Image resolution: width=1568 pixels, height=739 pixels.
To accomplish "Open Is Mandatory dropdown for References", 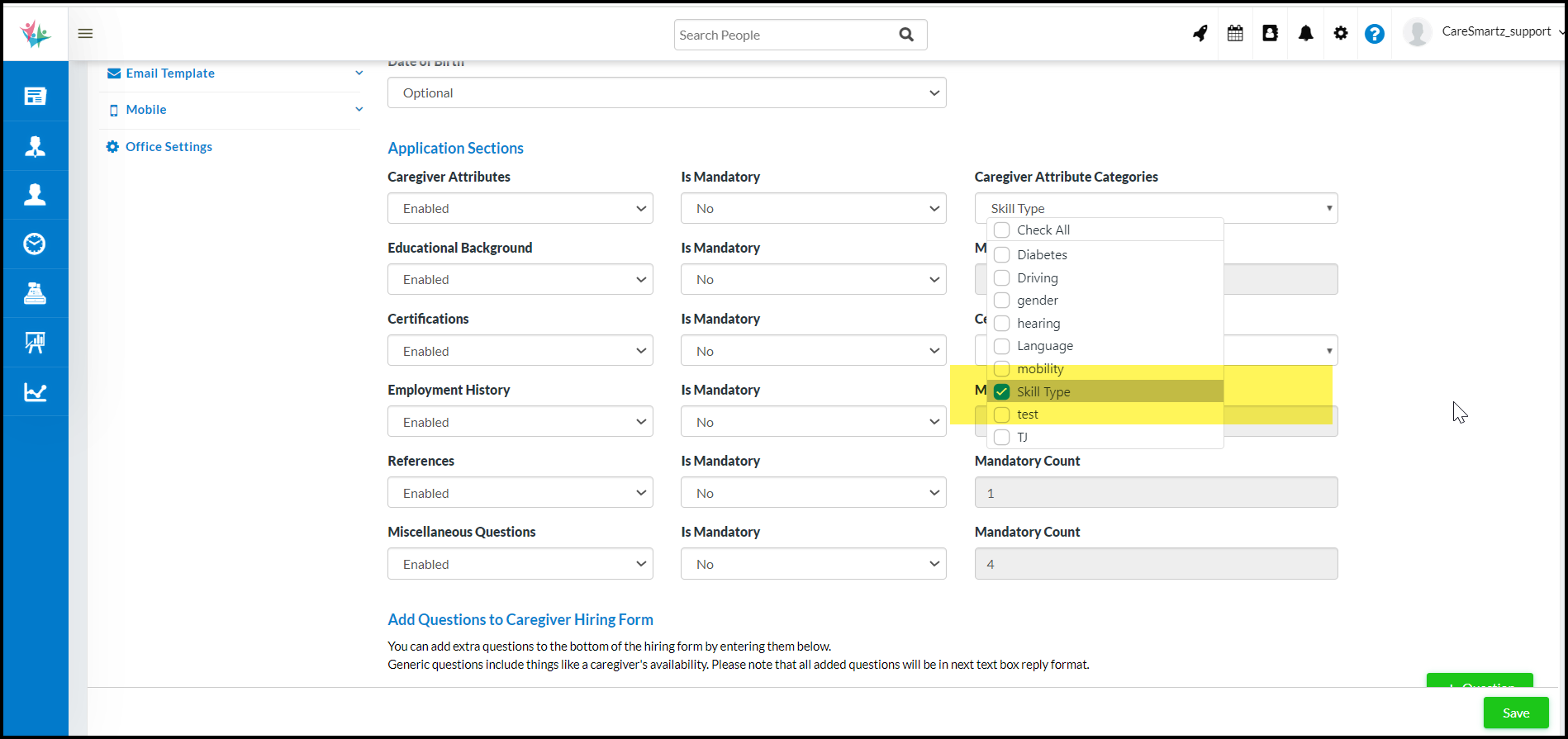I will (813, 493).
